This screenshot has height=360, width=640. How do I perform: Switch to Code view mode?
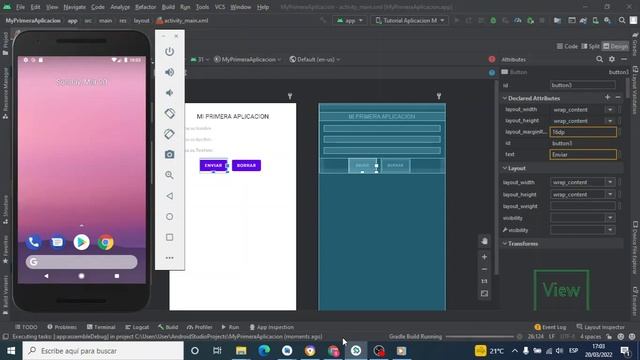click(567, 46)
